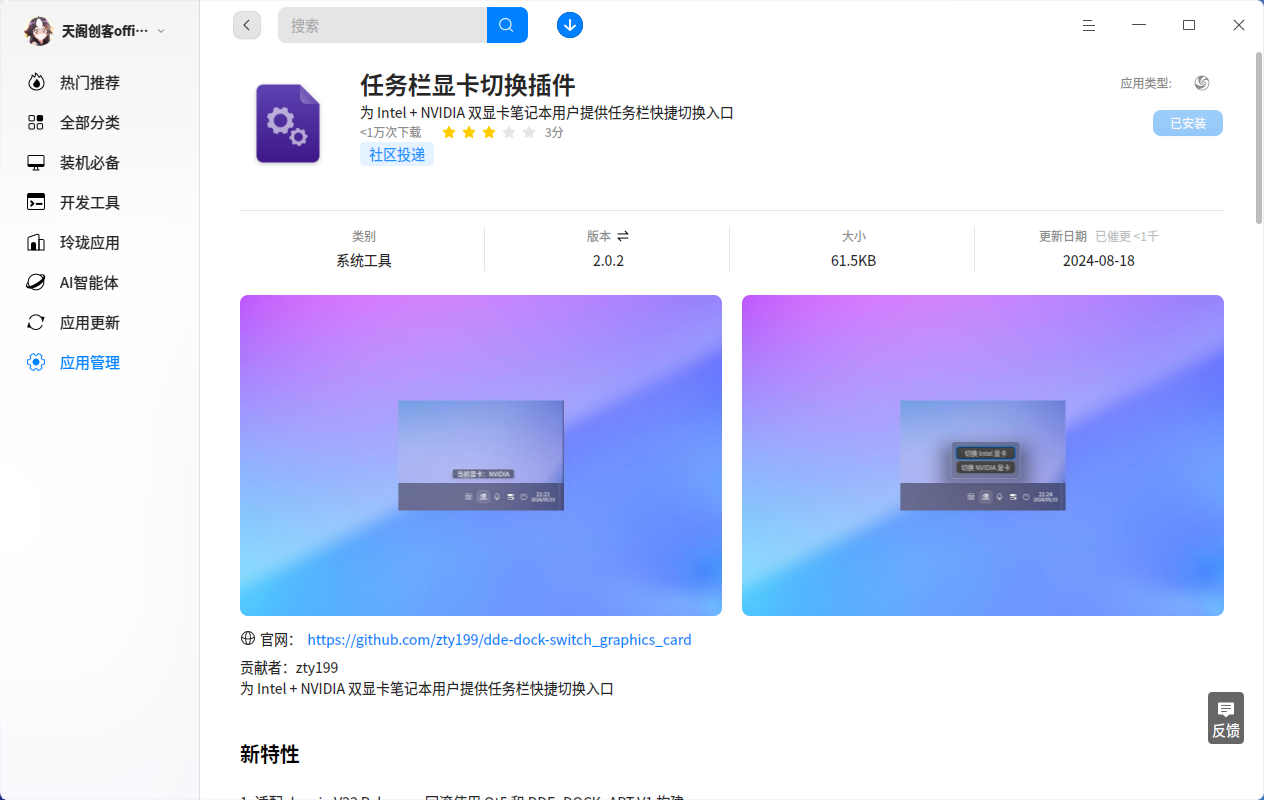
Task: Click the 反馈 feedback button
Action: [x=1225, y=718]
